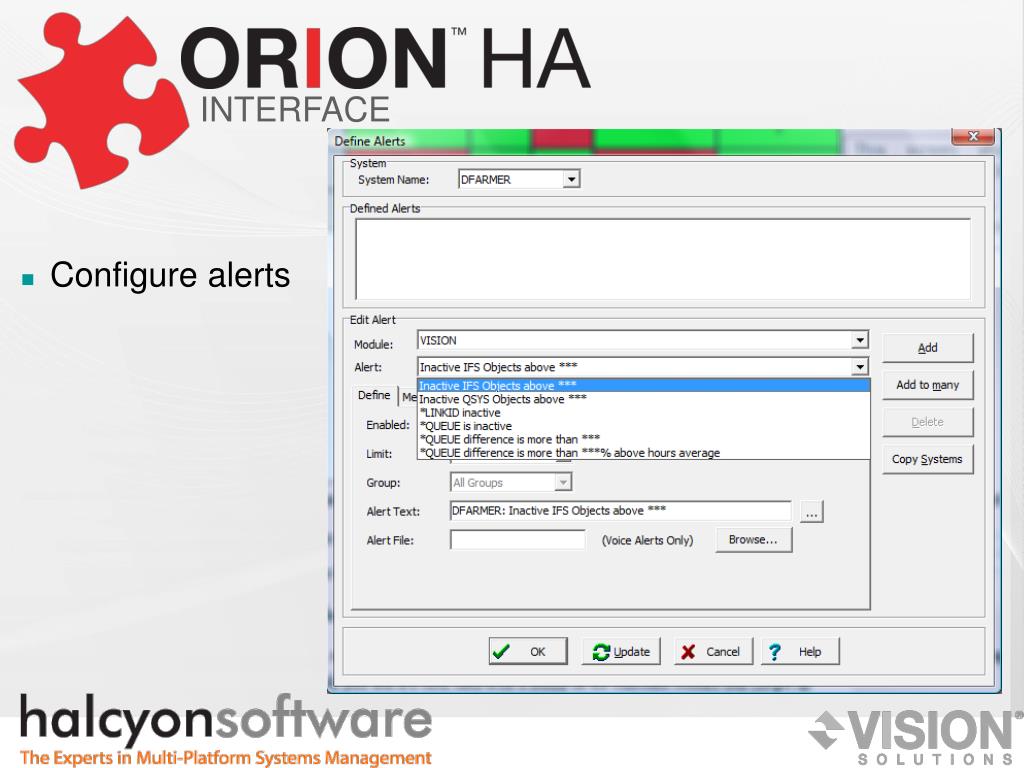Click the Update button with refresh arrows

coord(621,651)
